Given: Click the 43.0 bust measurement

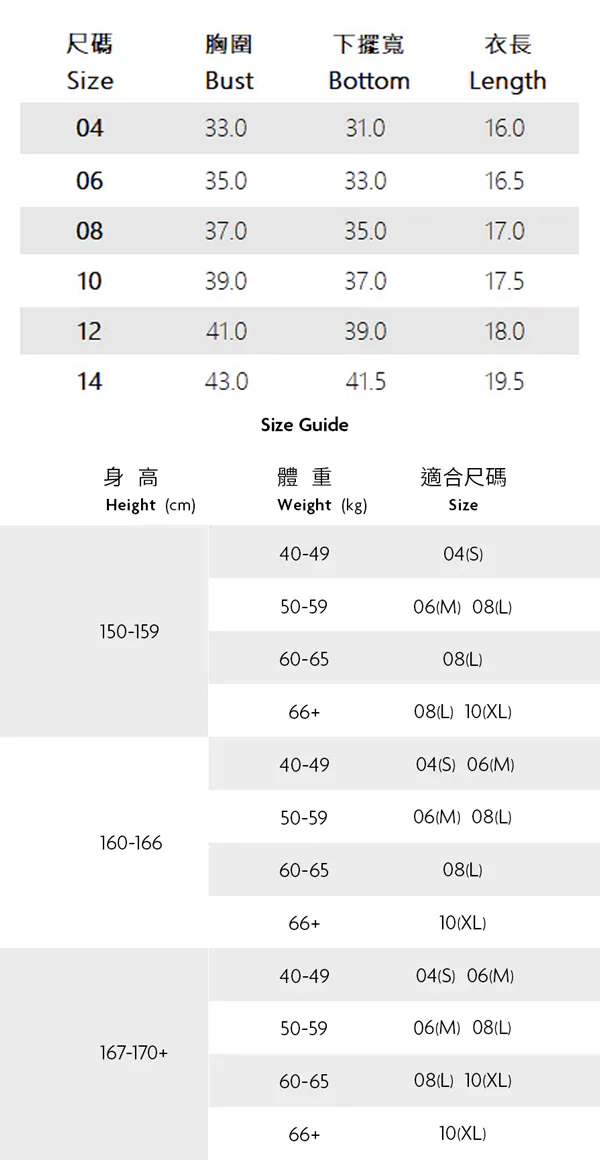Looking at the screenshot, I should [226, 381].
